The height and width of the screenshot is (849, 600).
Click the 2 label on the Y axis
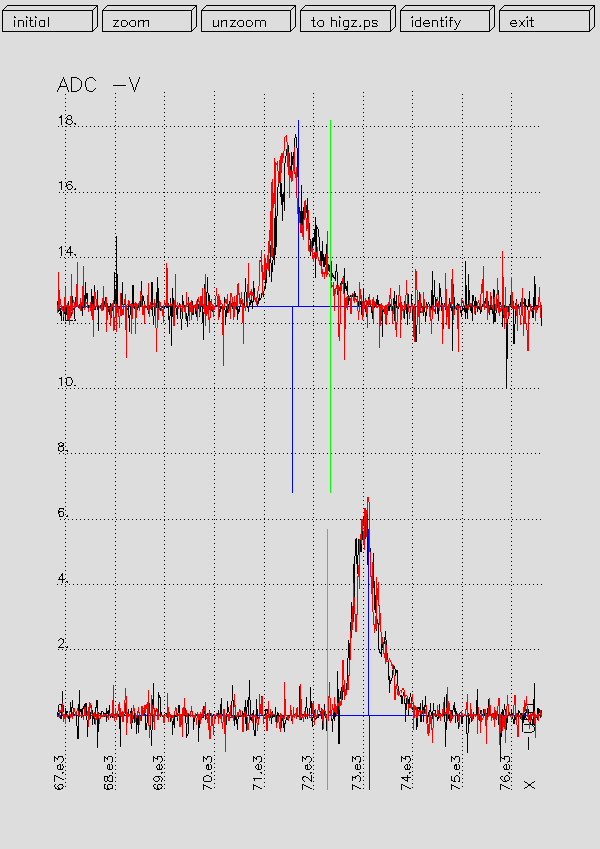(62, 645)
